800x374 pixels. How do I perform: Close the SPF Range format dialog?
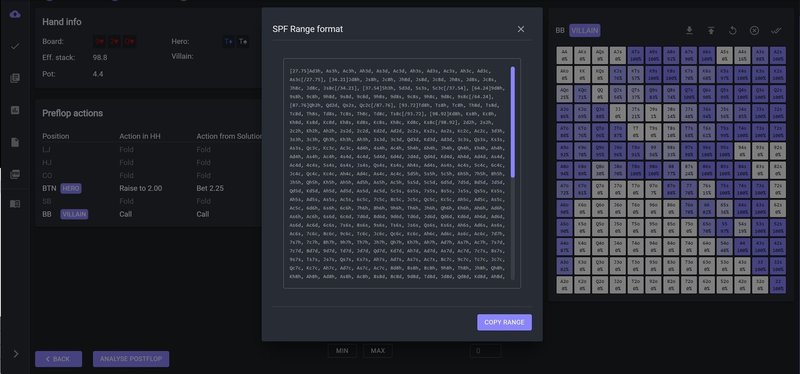(520, 29)
